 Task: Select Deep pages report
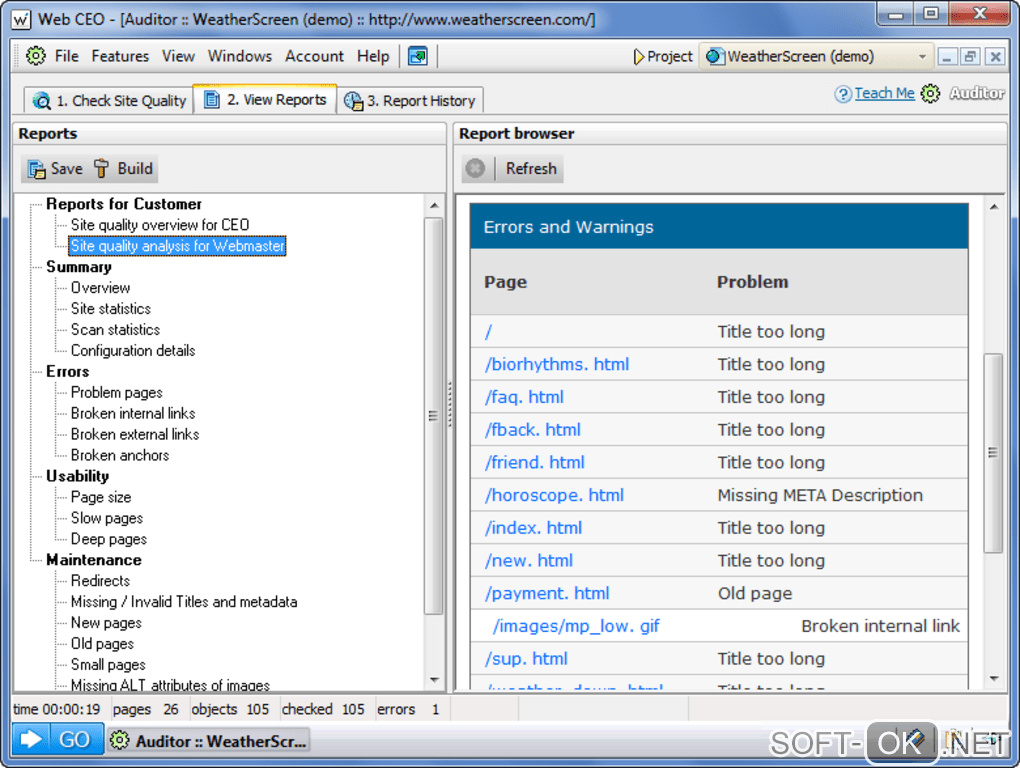coord(109,539)
